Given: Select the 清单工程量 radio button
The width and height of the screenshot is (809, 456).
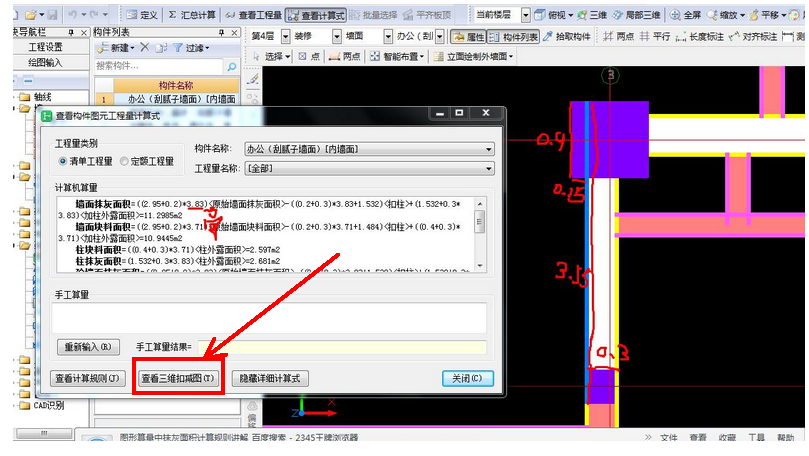Looking at the screenshot, I should [86, 161].
